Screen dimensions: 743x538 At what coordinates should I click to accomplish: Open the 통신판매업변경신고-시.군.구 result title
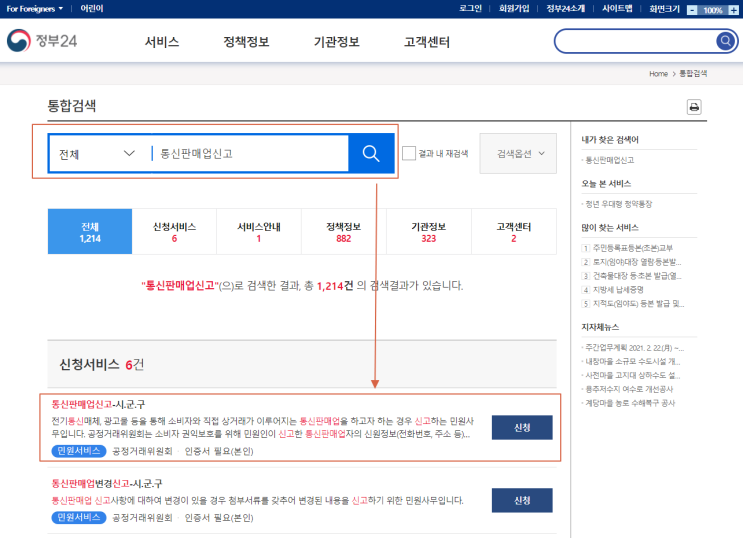point(107,483)
